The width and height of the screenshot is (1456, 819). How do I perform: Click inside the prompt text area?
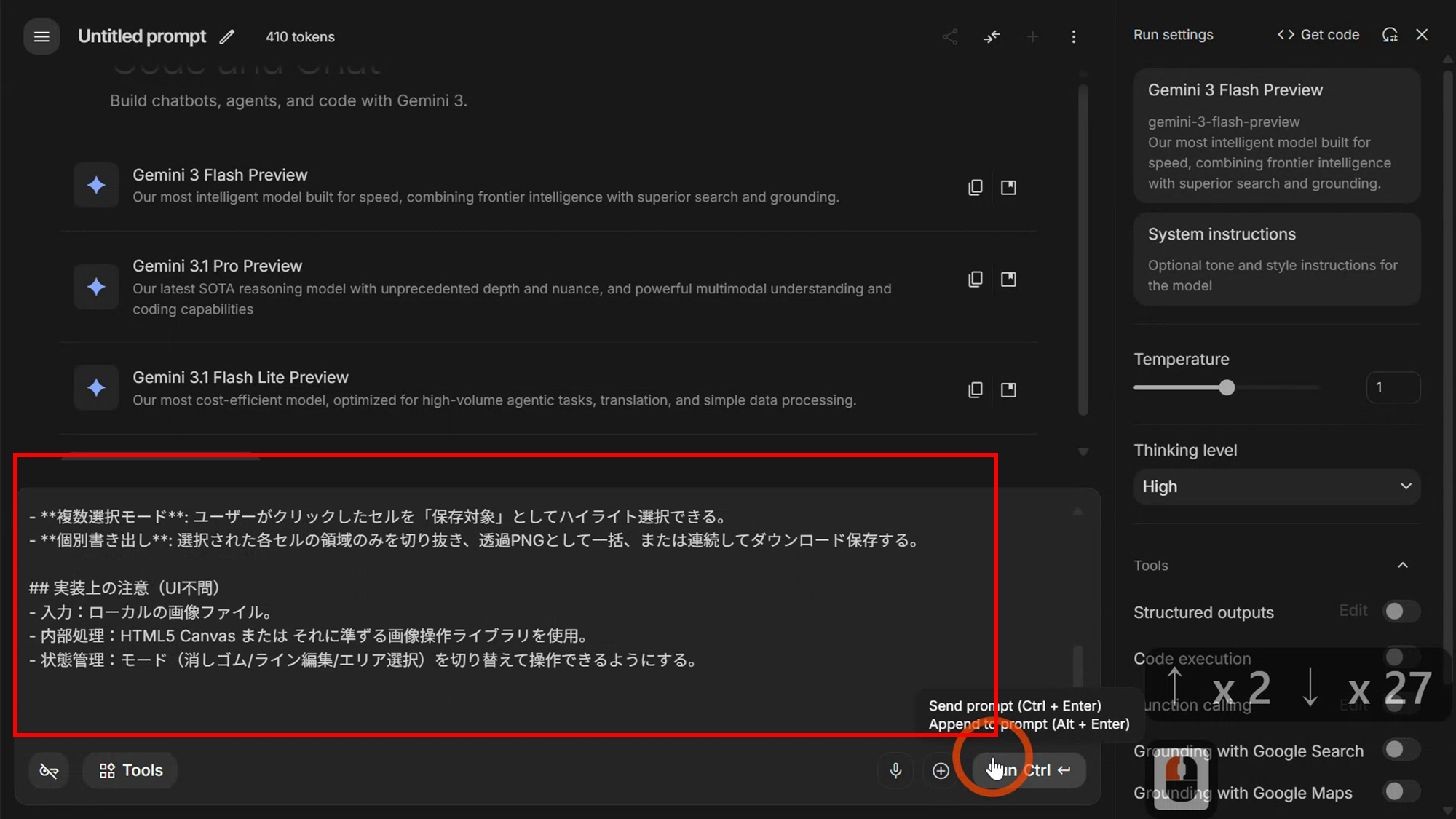coord(546,612)
